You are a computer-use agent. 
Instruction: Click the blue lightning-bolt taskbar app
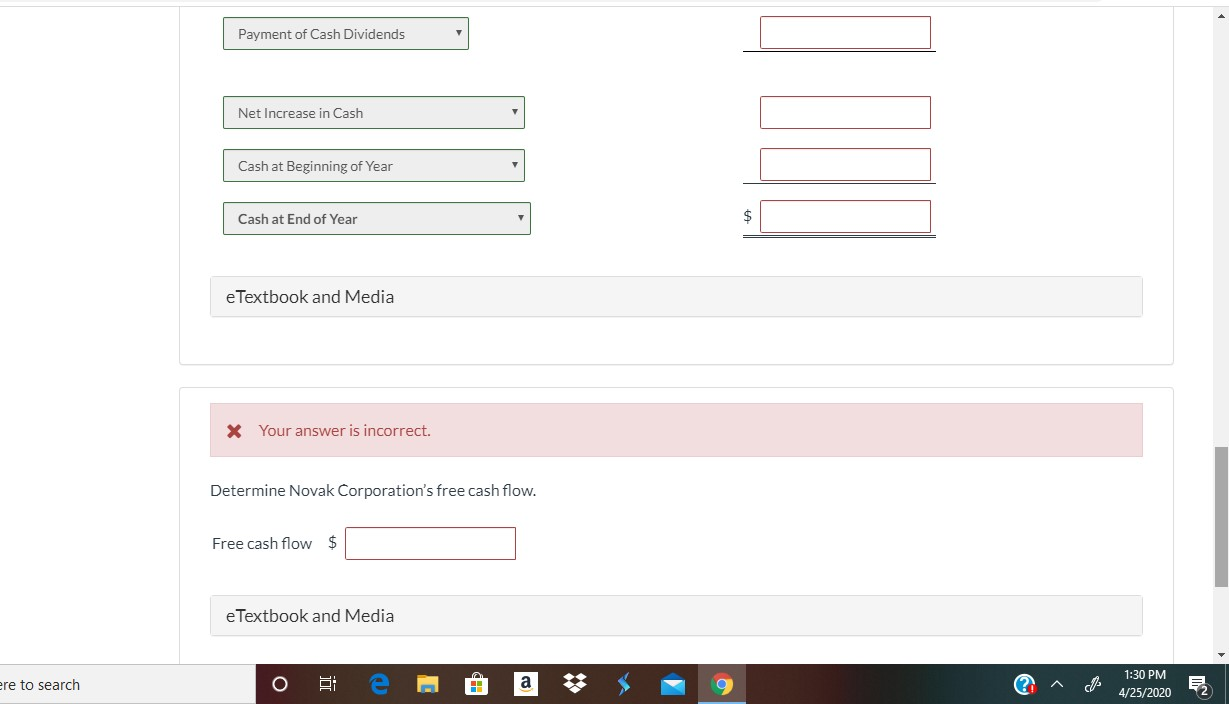tap(624, 685)
